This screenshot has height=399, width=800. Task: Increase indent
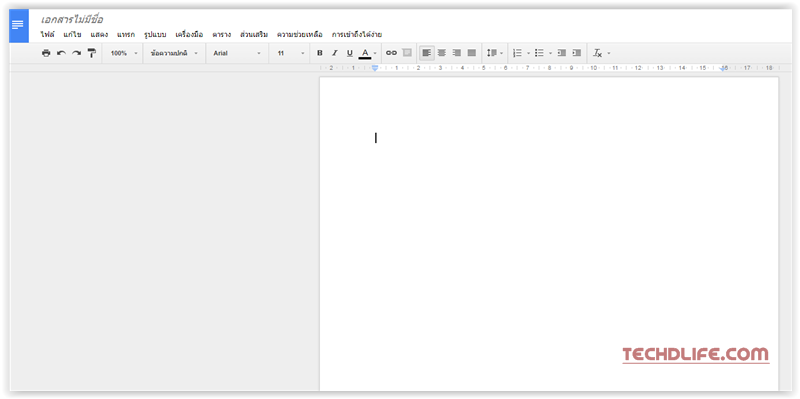[577, 53]
